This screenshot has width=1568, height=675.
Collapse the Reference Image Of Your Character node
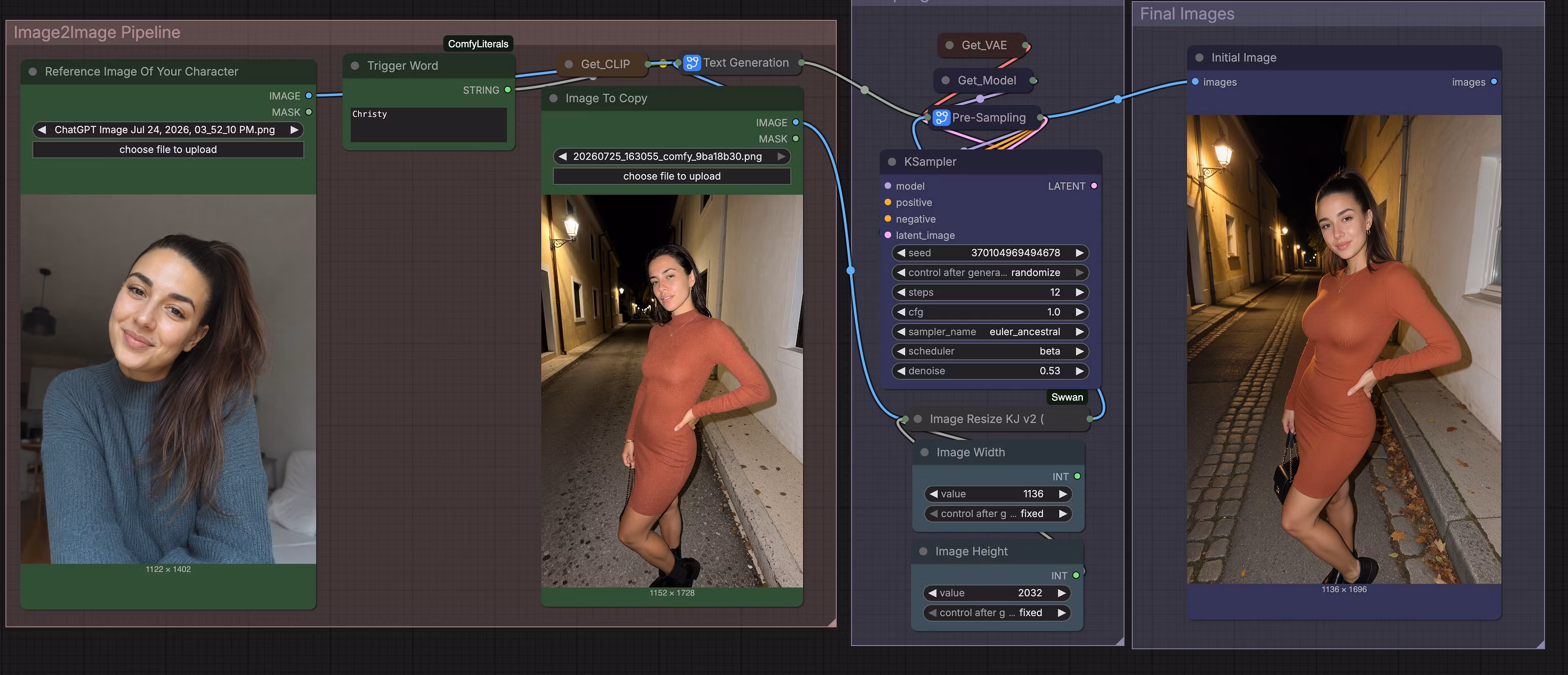tap(33, 71)
